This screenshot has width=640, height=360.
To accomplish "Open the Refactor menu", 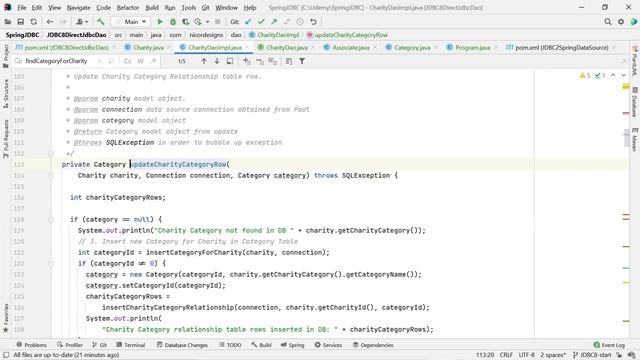I will pos(127,8).
